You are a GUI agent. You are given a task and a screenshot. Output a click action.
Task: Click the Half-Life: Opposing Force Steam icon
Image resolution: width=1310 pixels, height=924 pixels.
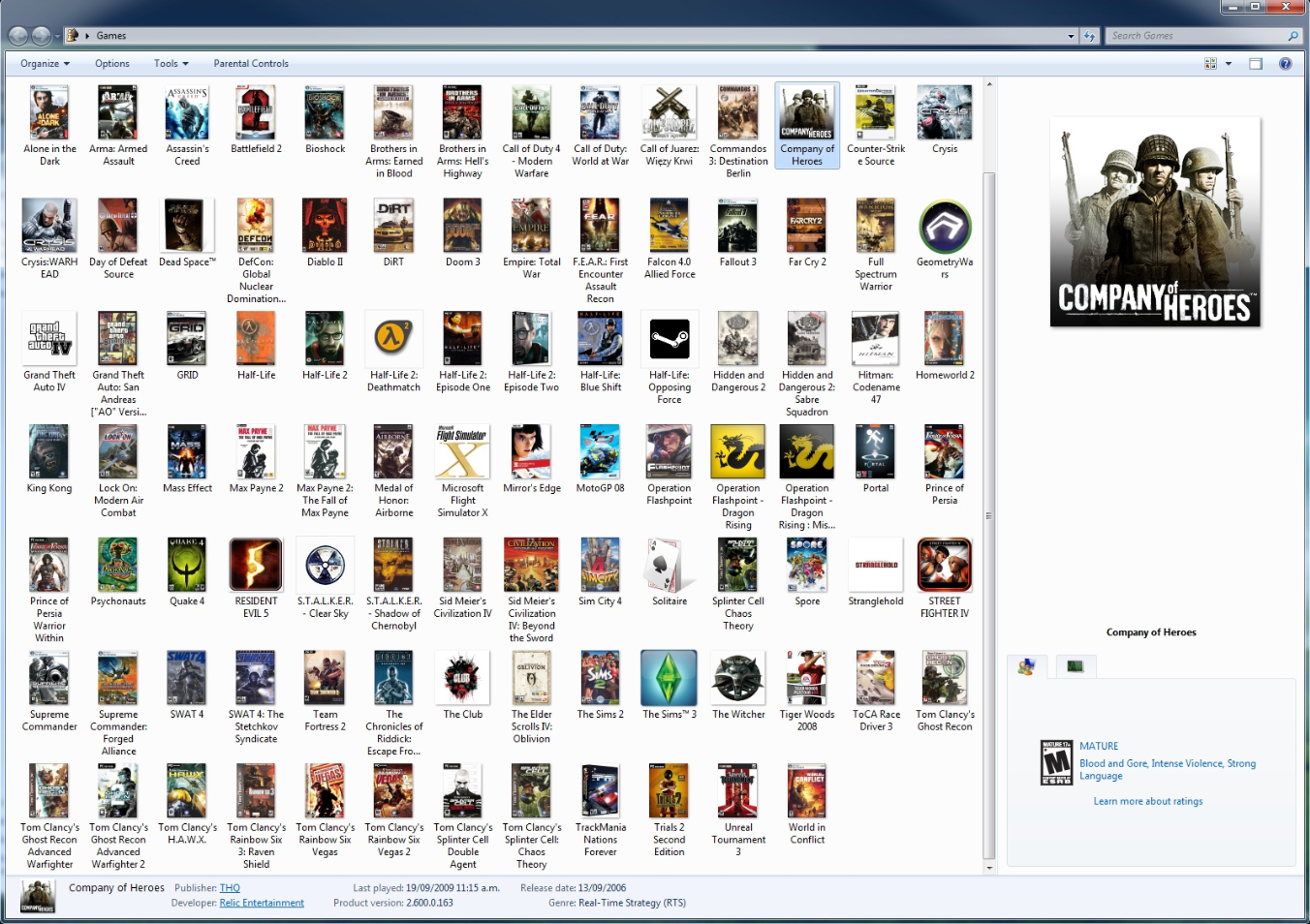coord(669,339)
